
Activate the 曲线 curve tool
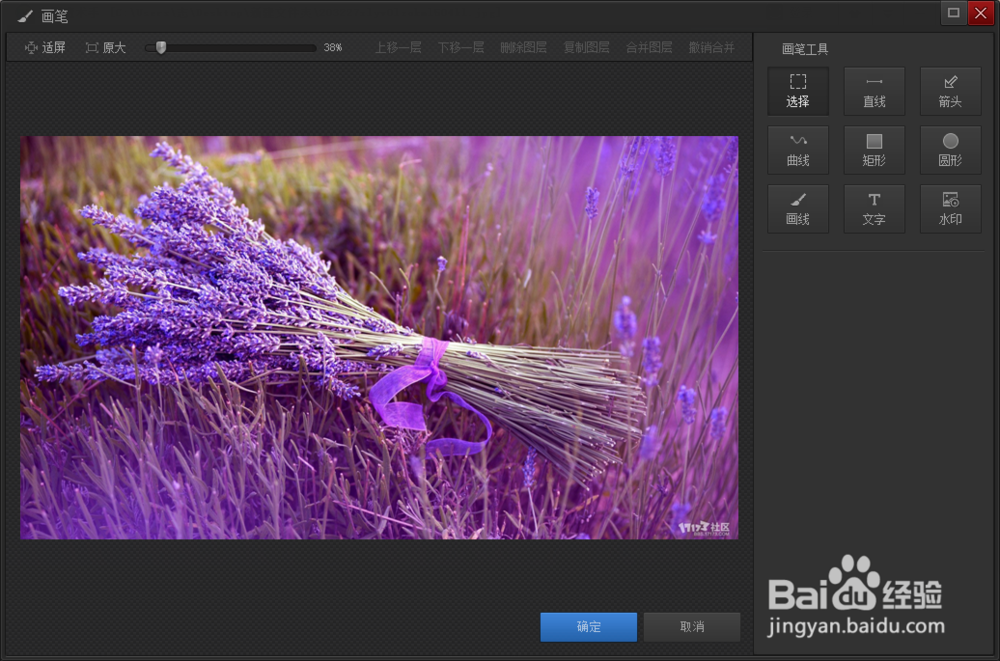coord(798,150)
